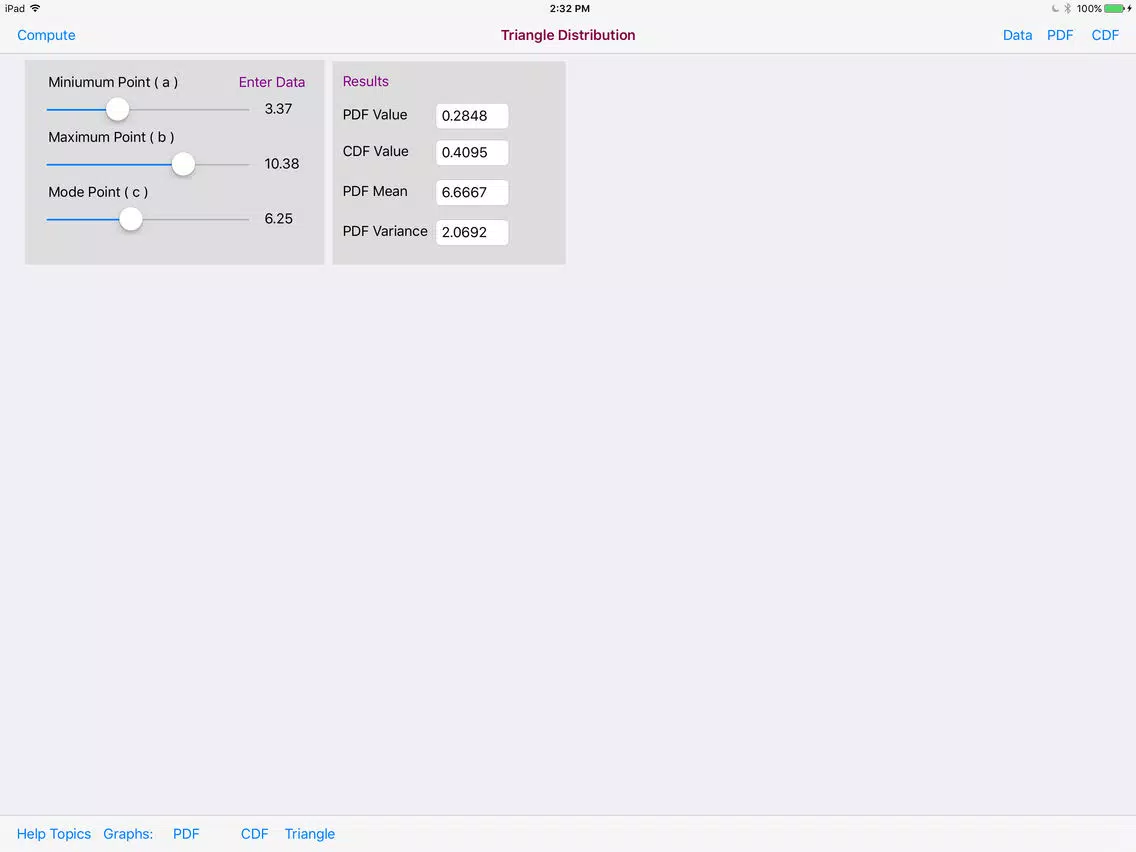The width and height of the screenshot is (1136, 852).
Task: Tap the Wi-Fi icon in status bar
Action: pyautogui.click(x=35, y=8)
